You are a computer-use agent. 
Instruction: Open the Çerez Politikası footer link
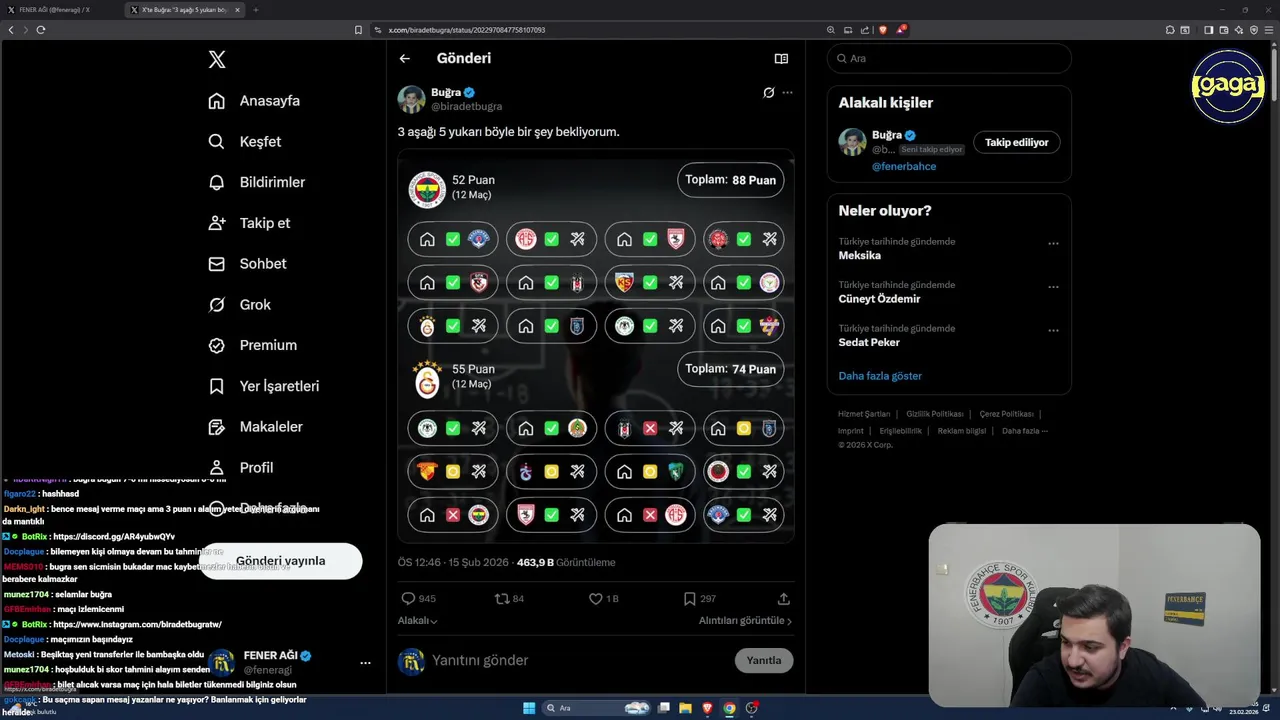click(1006, 414)
